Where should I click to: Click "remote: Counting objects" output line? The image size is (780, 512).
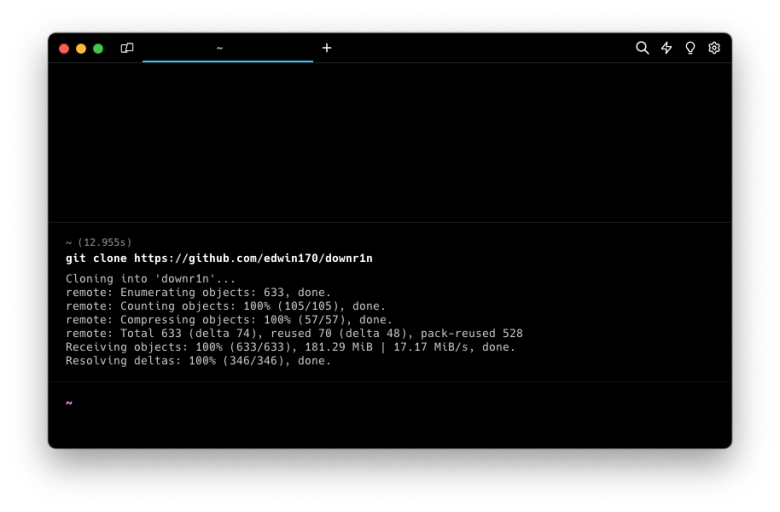[225, 306]
